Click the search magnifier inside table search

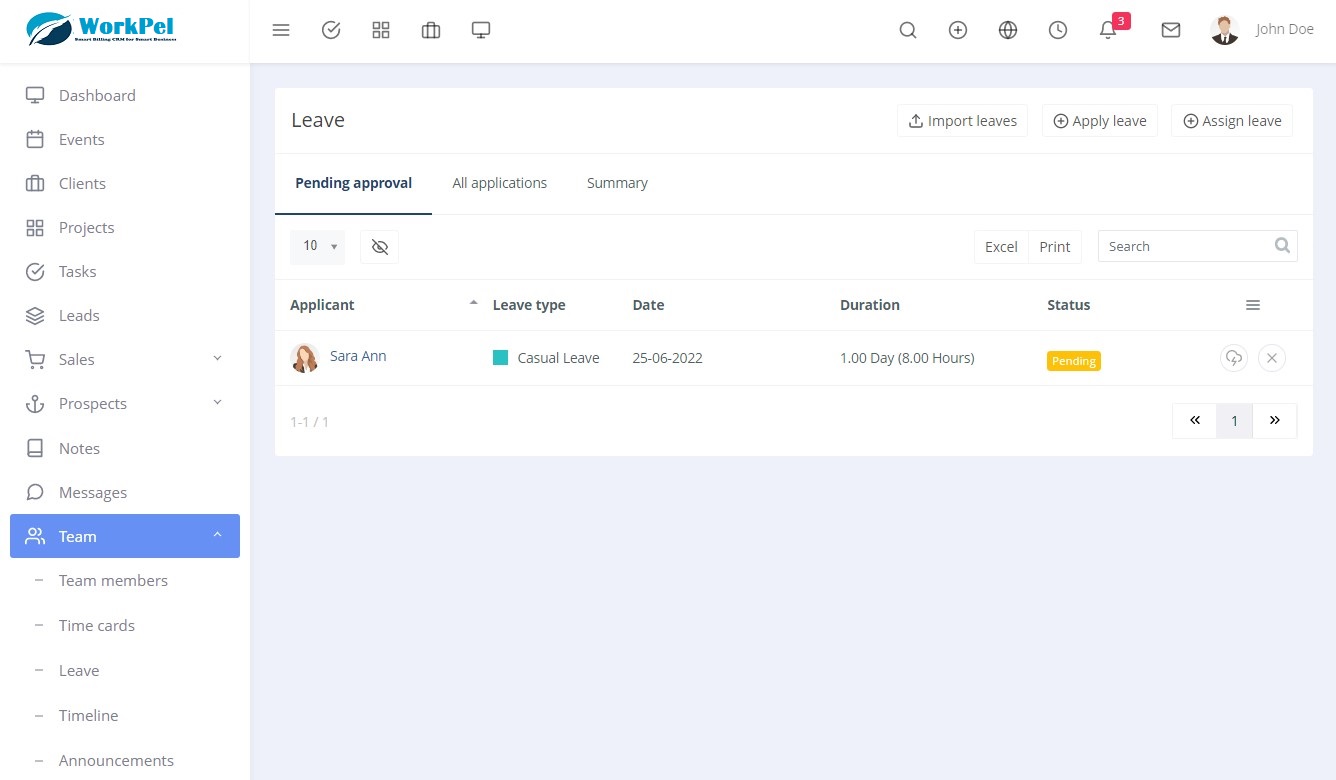[x=1283, y=246]
